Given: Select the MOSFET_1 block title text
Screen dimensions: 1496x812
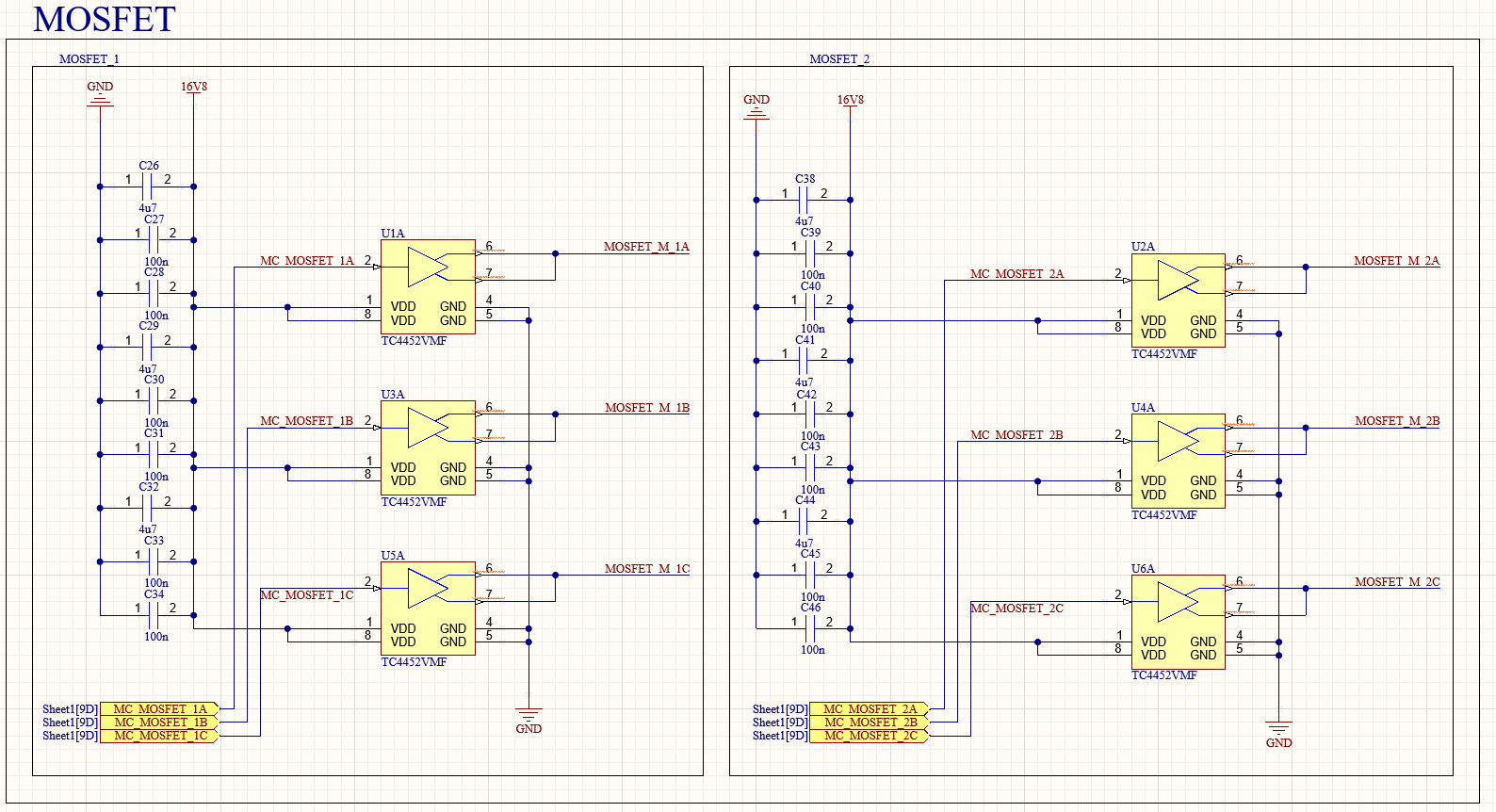Looking at the screenshot, I should (89, 58).
